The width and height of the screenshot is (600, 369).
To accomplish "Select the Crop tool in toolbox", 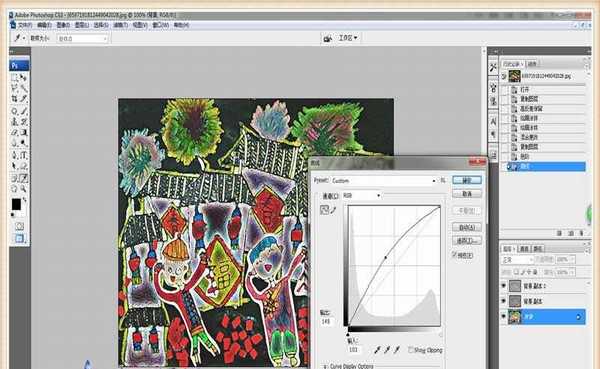I will 15,99.
